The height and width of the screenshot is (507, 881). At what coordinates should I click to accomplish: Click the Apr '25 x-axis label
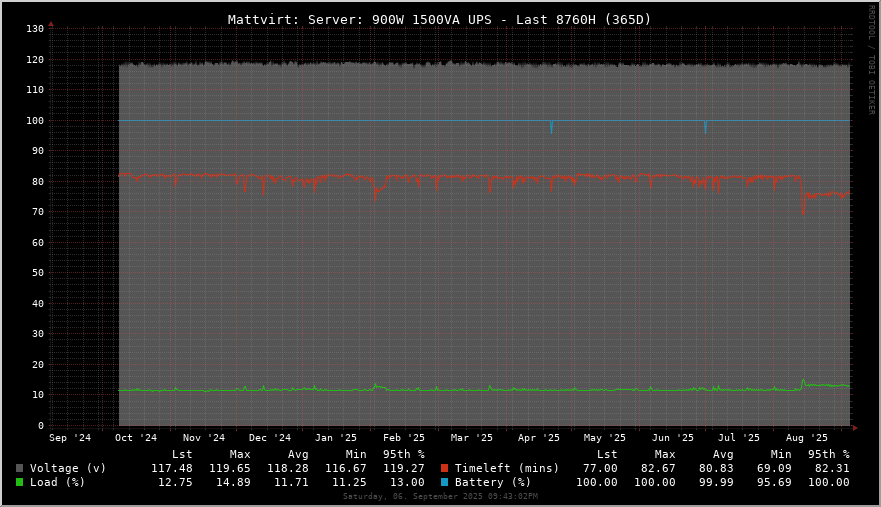coord(539,438)
